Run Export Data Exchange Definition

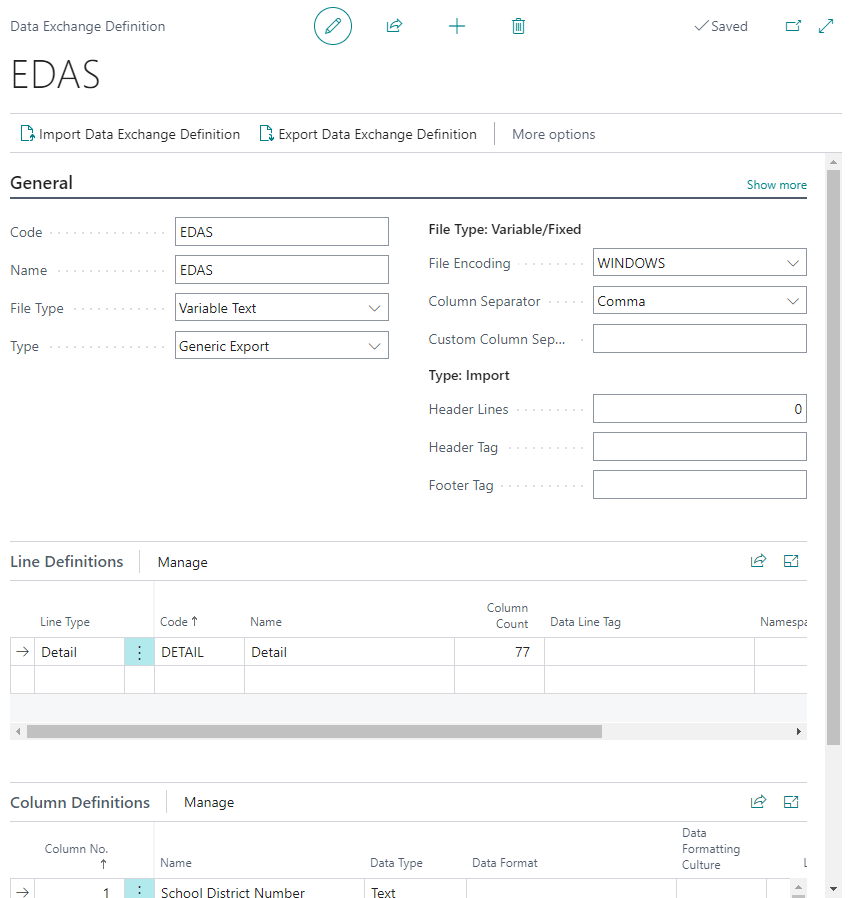[368, 133]
